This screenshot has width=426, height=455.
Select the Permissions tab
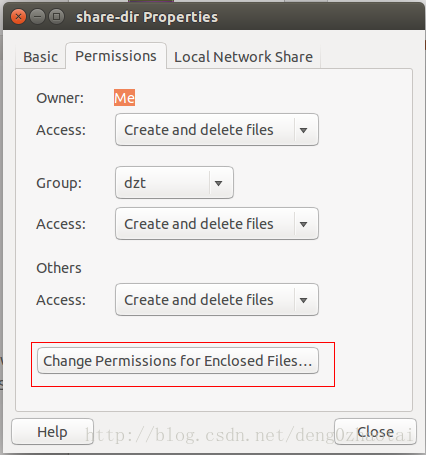(x=116, y=56)
